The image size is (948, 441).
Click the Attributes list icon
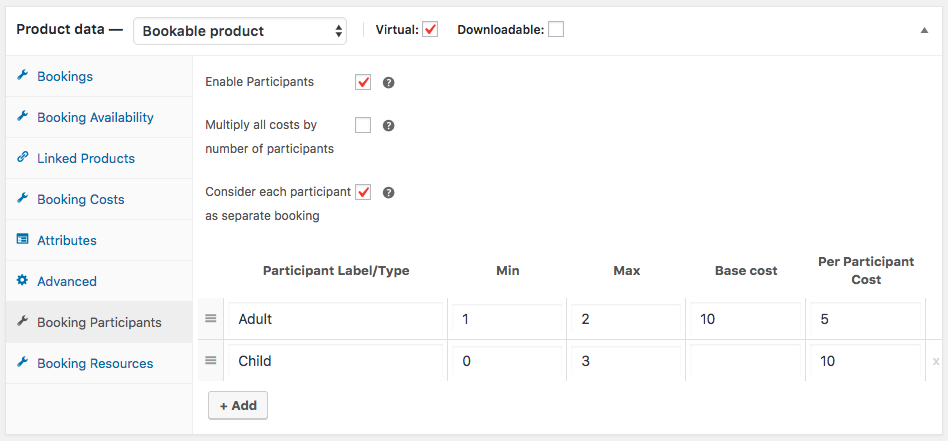22,240
